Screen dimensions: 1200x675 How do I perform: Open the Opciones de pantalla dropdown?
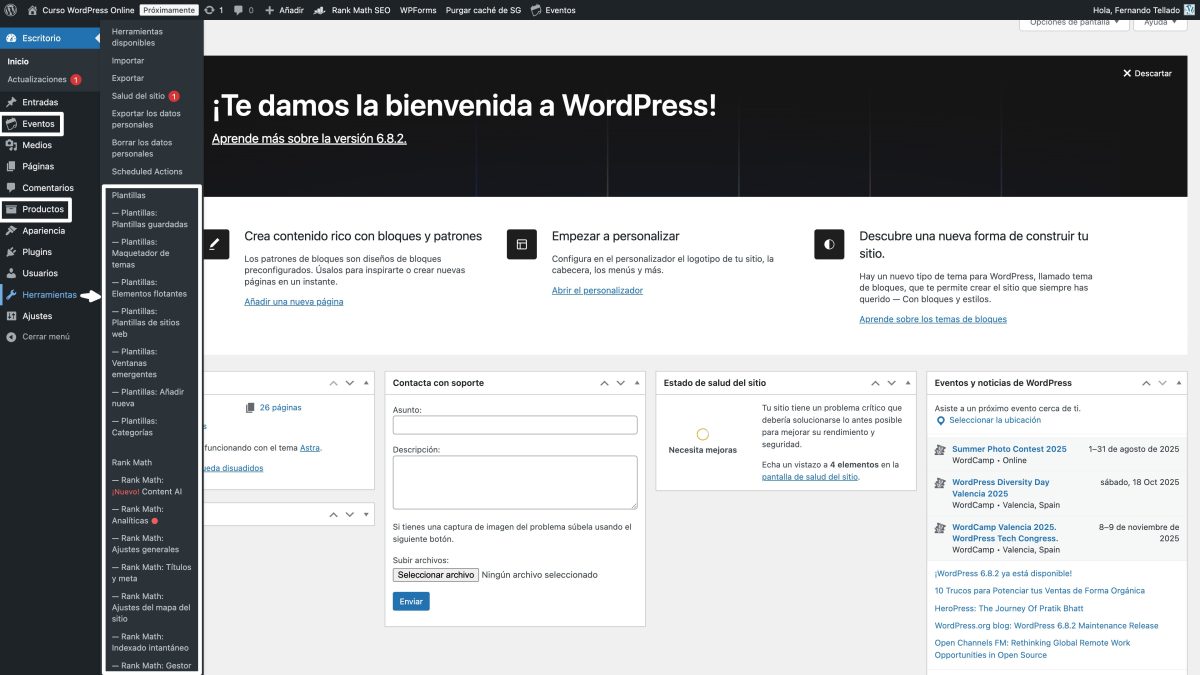point(1073,22)
